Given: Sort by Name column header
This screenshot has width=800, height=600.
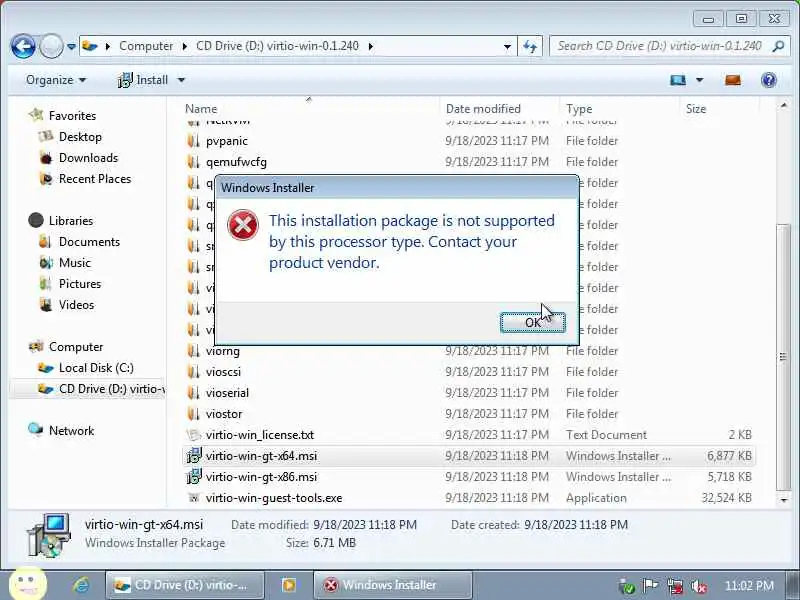Looking at the screenshot, I should [x=201, y=109].
